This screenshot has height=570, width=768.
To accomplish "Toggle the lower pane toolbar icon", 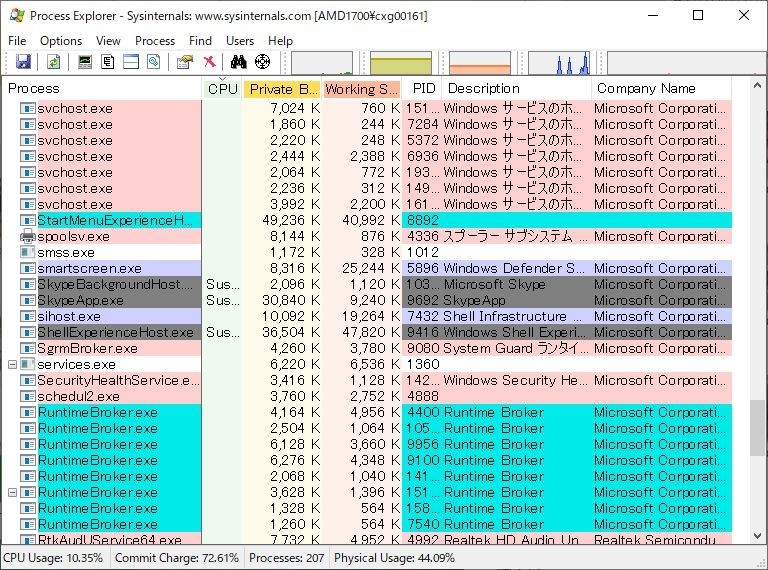I will click(x=131, y=62).
